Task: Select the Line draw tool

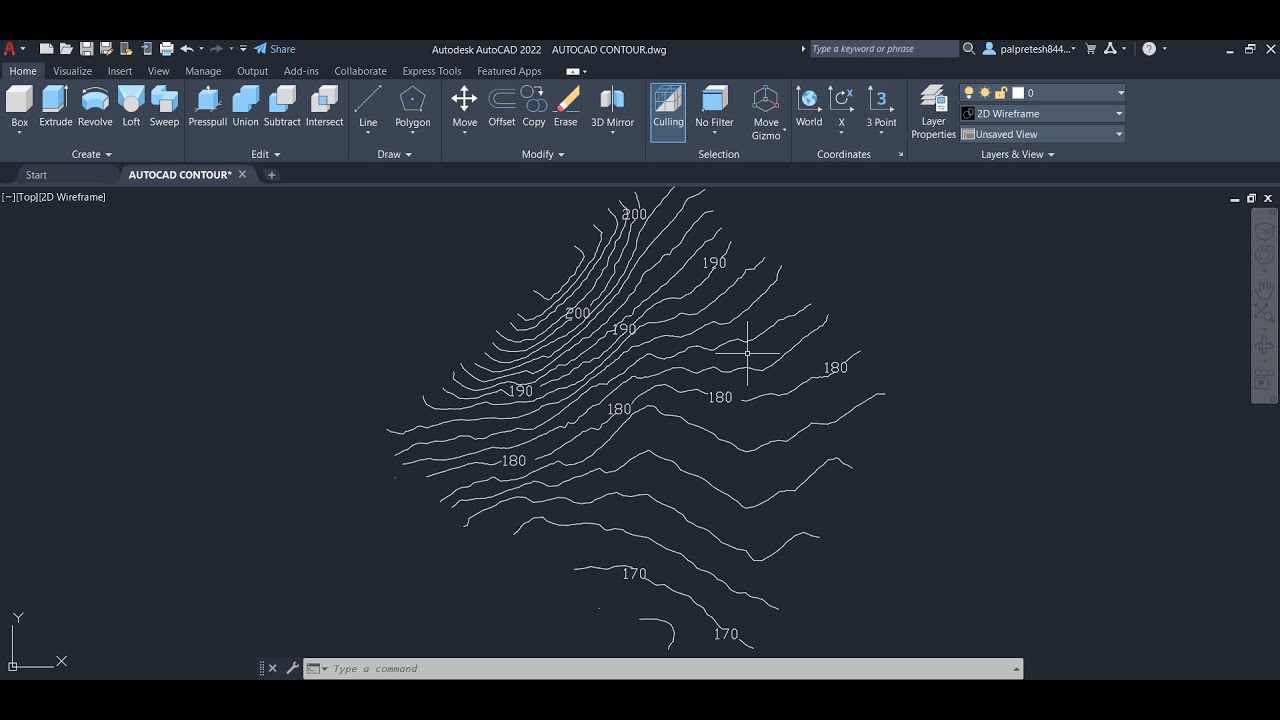Action: (368, 108)
